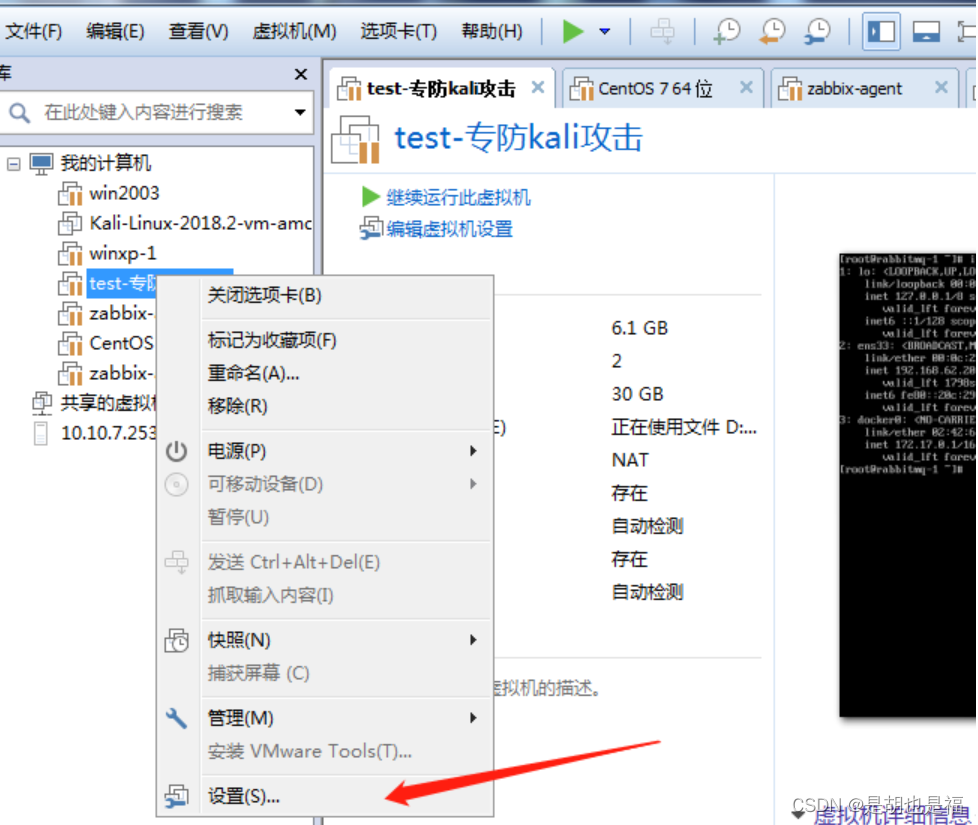Screen dimensions: 978x825
Task: Click the 30 GB hard disk value
Action: tap(637, 394)
